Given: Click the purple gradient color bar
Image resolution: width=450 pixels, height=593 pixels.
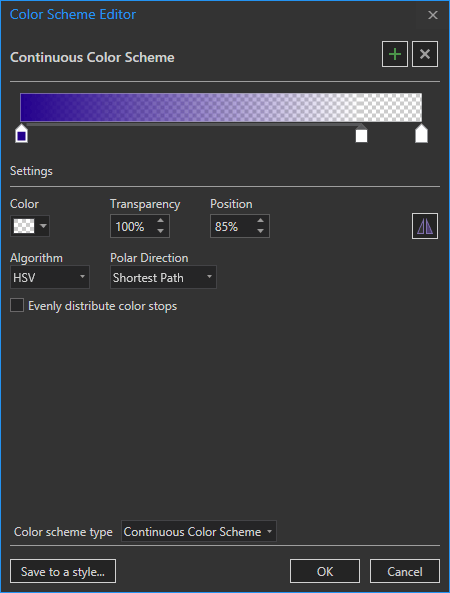Looking at the screenshot, I should click(x=221, y=107).
